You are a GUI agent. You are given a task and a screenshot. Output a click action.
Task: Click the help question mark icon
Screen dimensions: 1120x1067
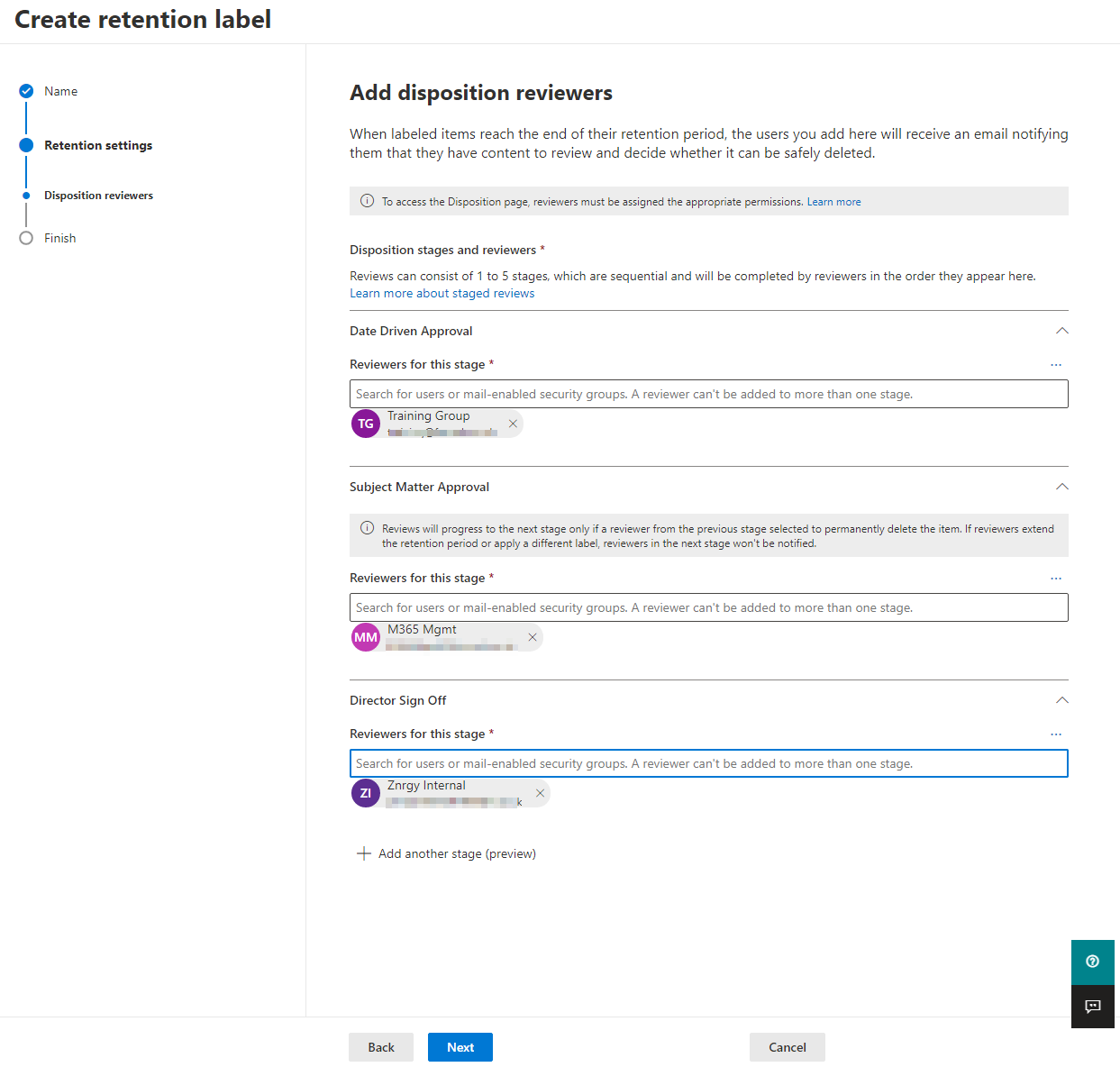tap(1092, 962)
